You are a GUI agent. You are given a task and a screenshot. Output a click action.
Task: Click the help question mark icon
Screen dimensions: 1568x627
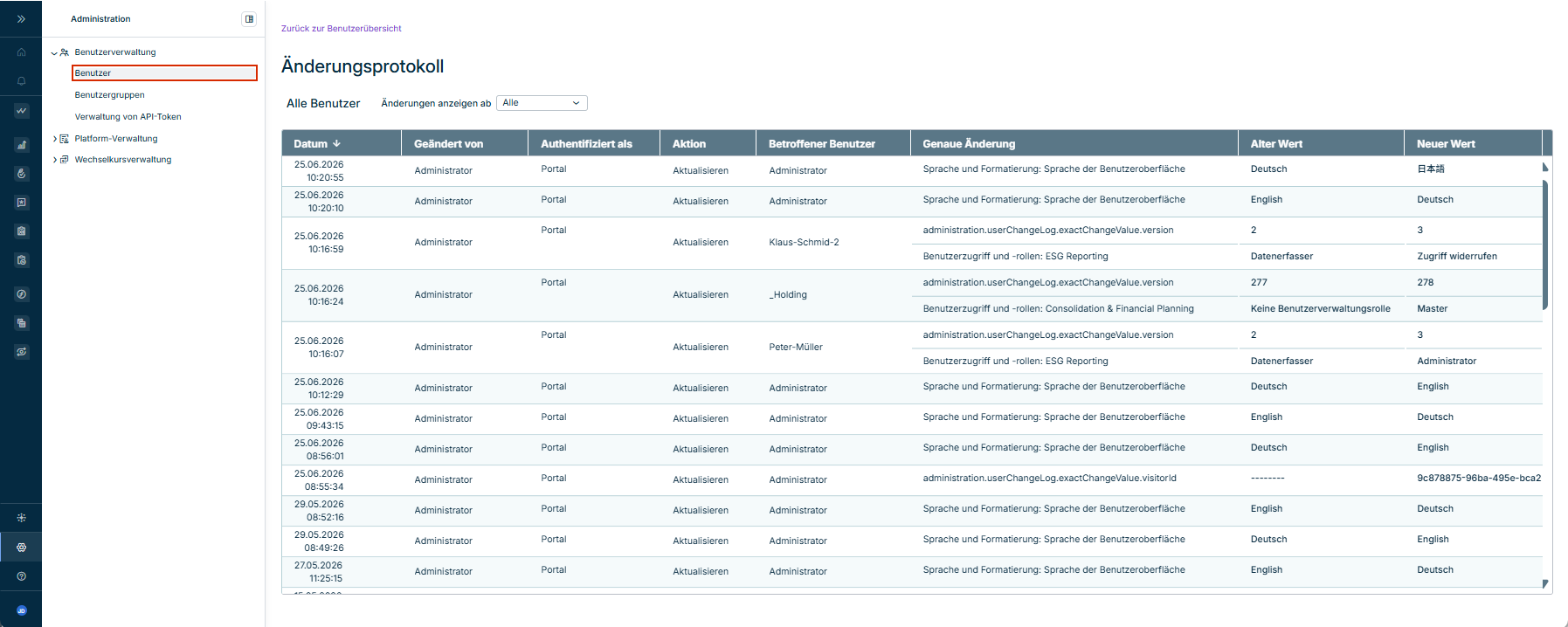[x=21, y=576]
